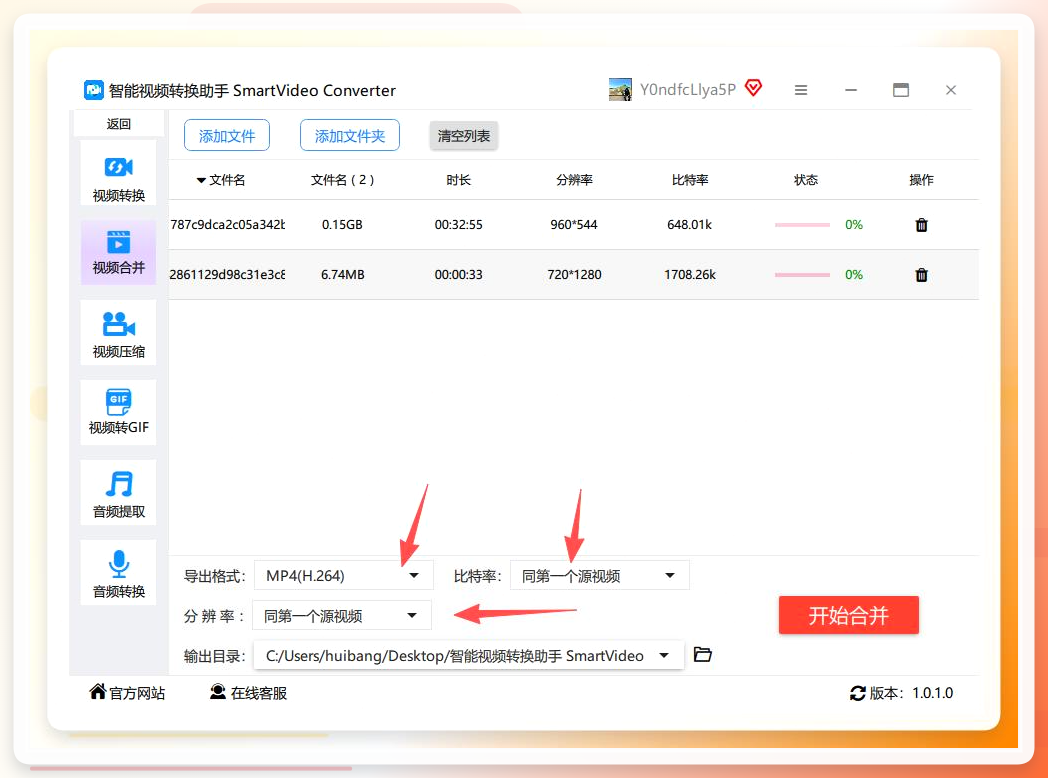This screenshot has width=1048, height=778.
Task: Open the 音频转换 audio convert tool
Action: tap(118, 572)
